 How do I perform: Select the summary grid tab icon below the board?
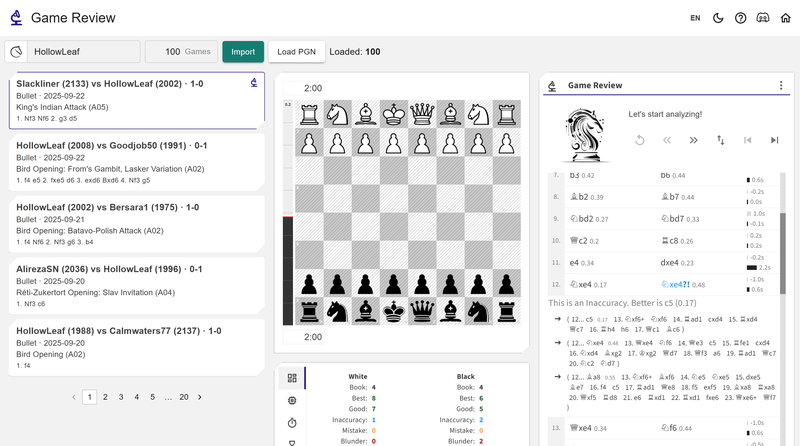292,378
